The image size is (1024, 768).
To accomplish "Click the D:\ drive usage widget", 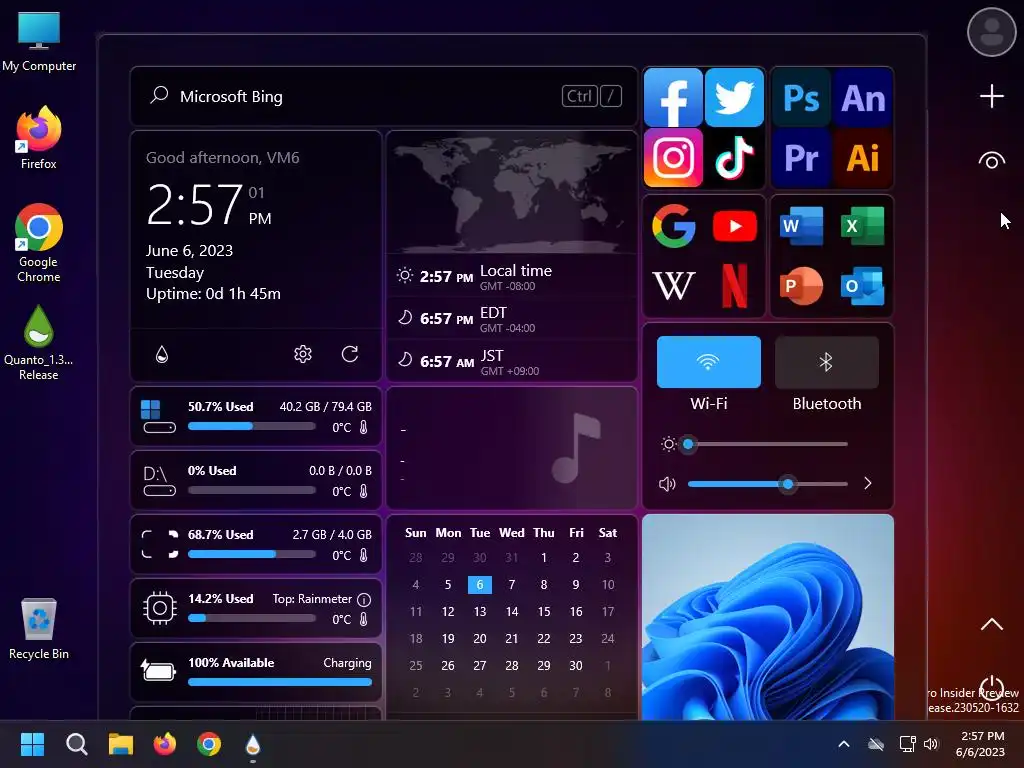I will pyautogui.click(x=256, y=480).
